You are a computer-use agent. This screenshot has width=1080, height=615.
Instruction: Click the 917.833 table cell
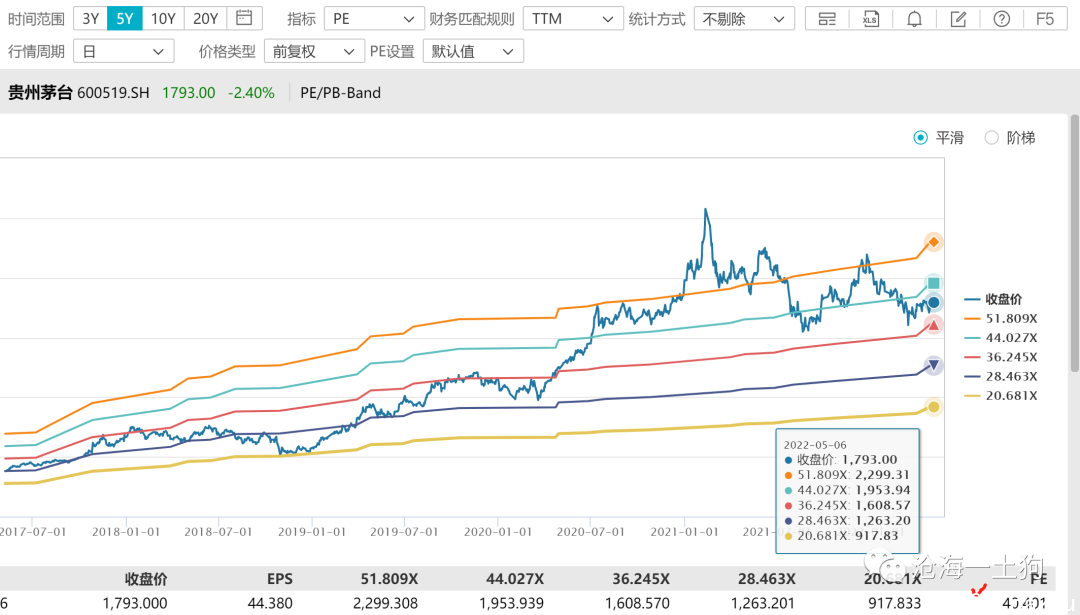click(x=895, y=603)
